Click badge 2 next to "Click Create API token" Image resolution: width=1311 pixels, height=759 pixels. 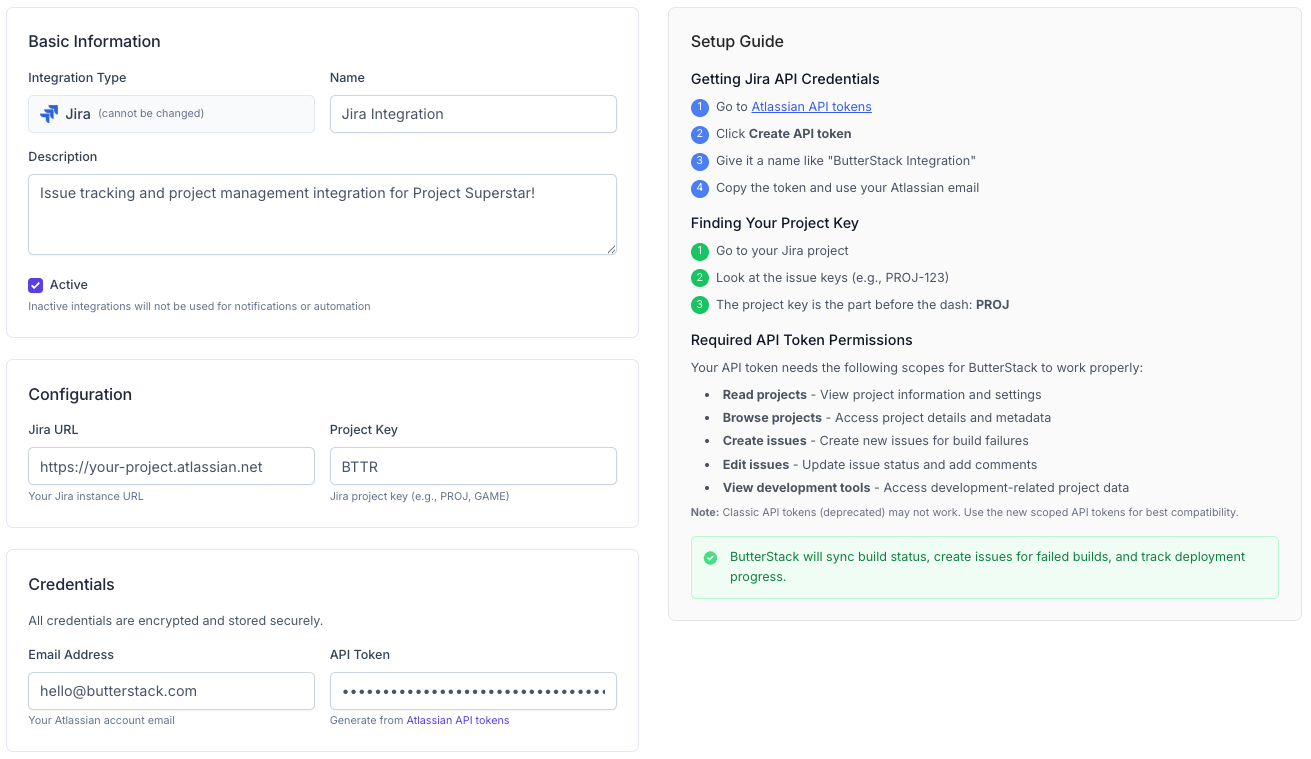pyautogui.click(x=700, y=134)
